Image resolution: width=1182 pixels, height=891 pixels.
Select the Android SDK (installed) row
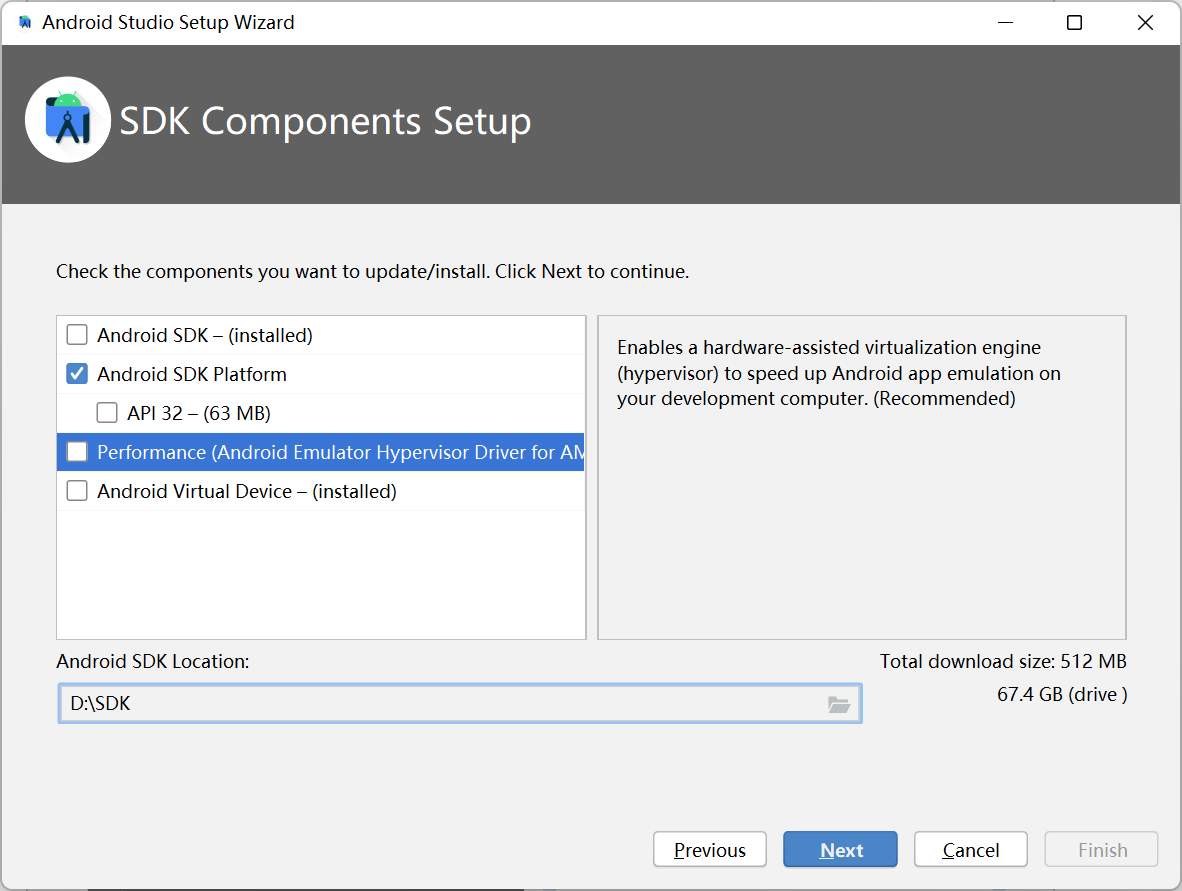point(321,335)
